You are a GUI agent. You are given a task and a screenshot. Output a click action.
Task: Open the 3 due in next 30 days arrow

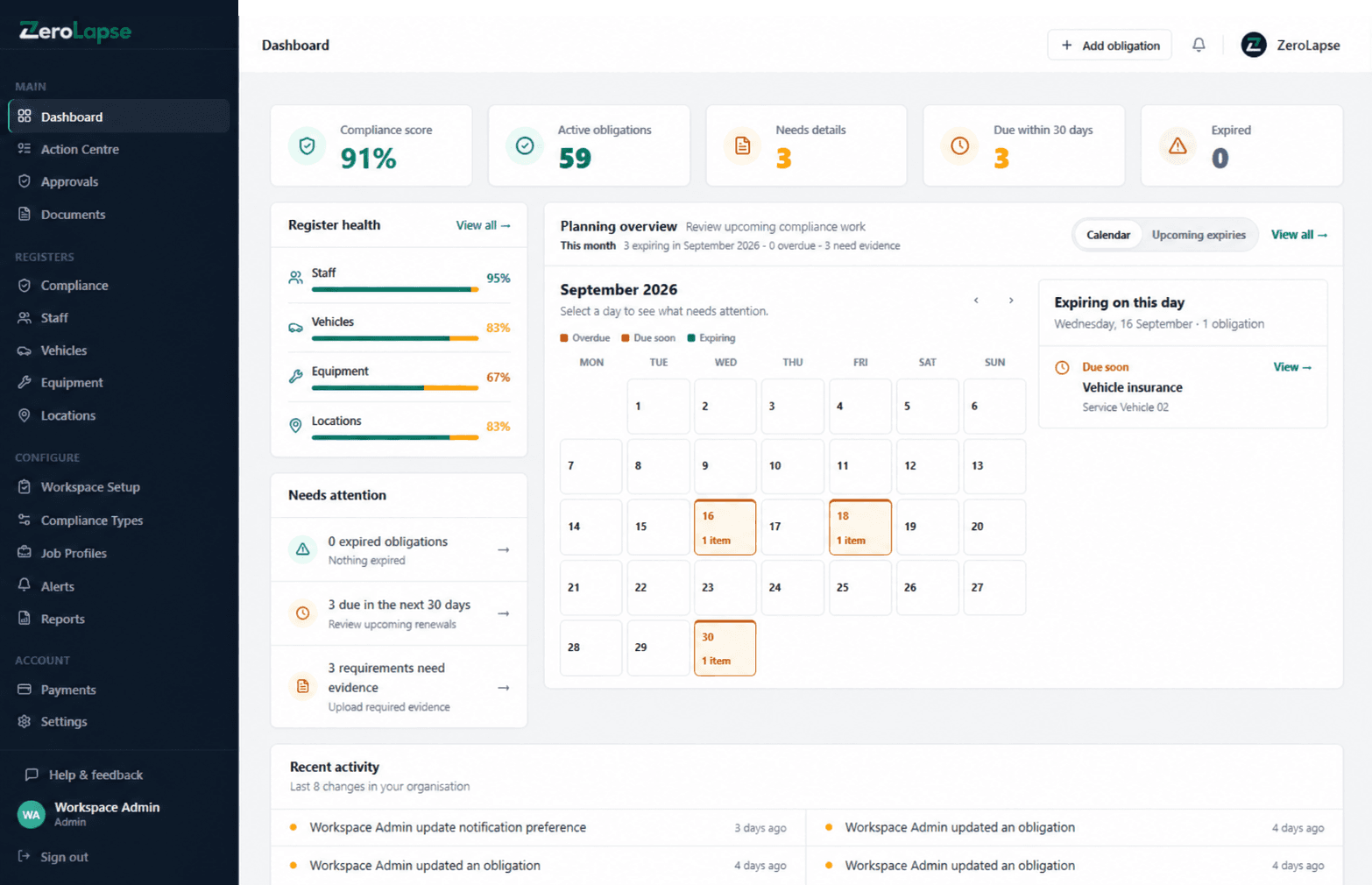click(504, 613)
